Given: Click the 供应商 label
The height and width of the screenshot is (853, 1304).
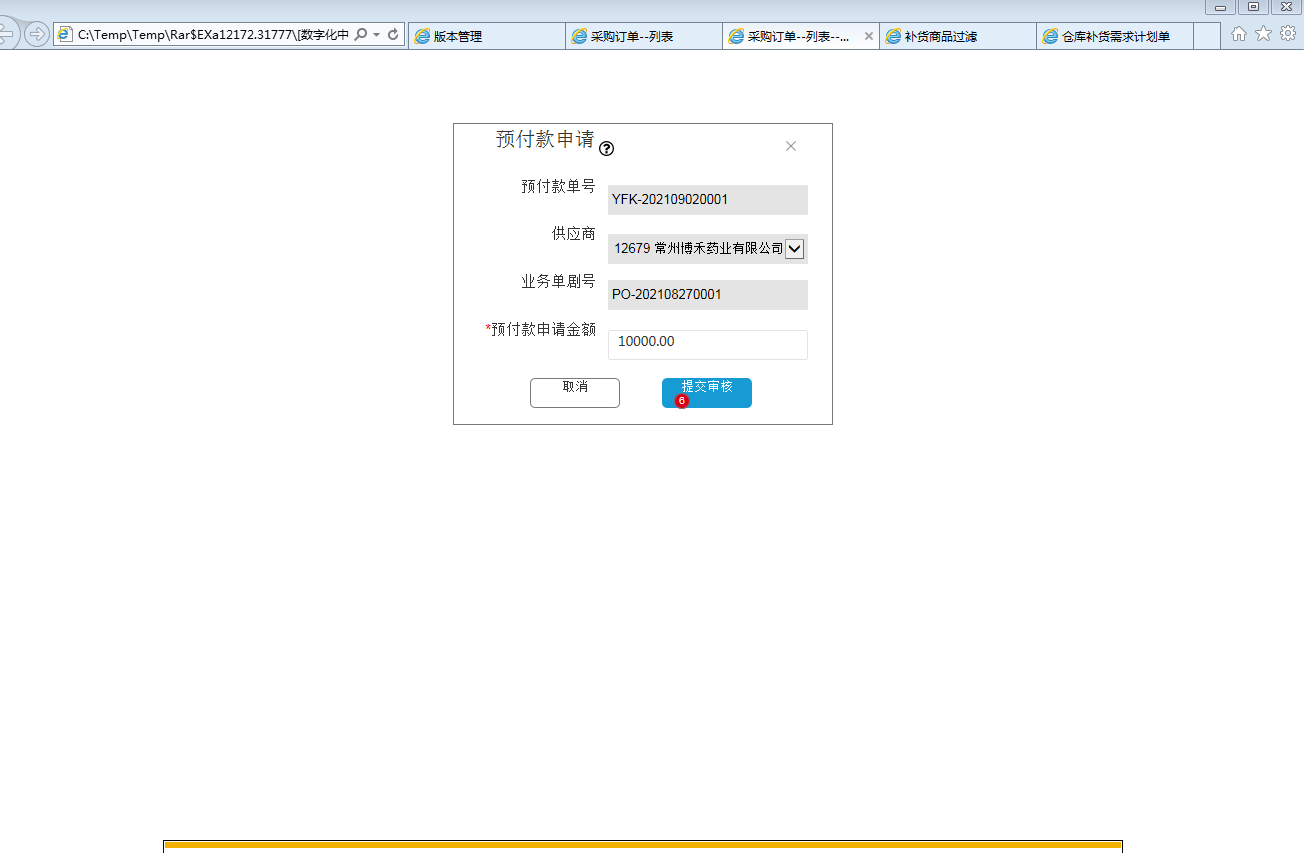Looking at the screenshot, I should tap(573, 234).
